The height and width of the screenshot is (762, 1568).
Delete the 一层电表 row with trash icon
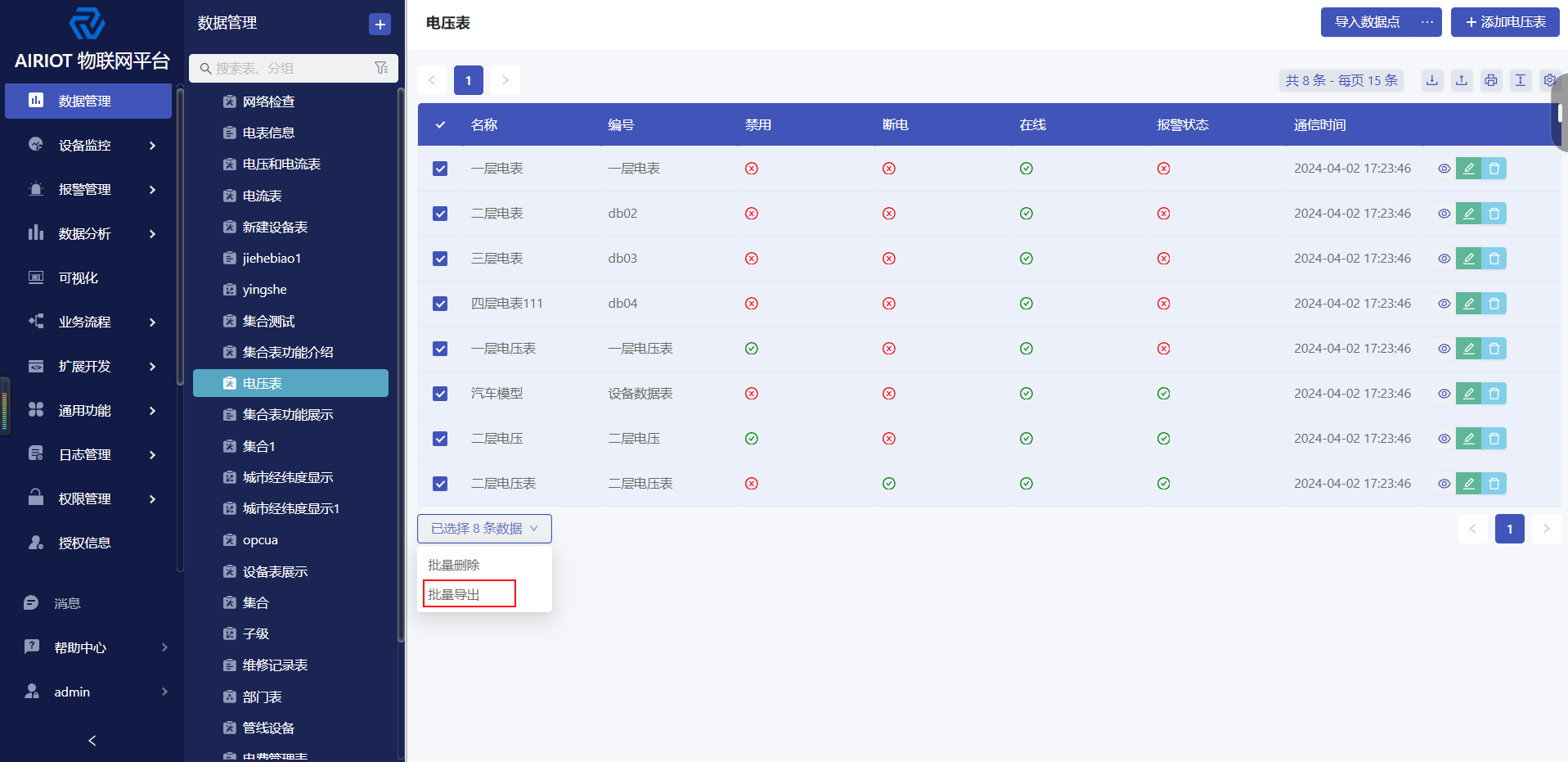[1494, 169]
